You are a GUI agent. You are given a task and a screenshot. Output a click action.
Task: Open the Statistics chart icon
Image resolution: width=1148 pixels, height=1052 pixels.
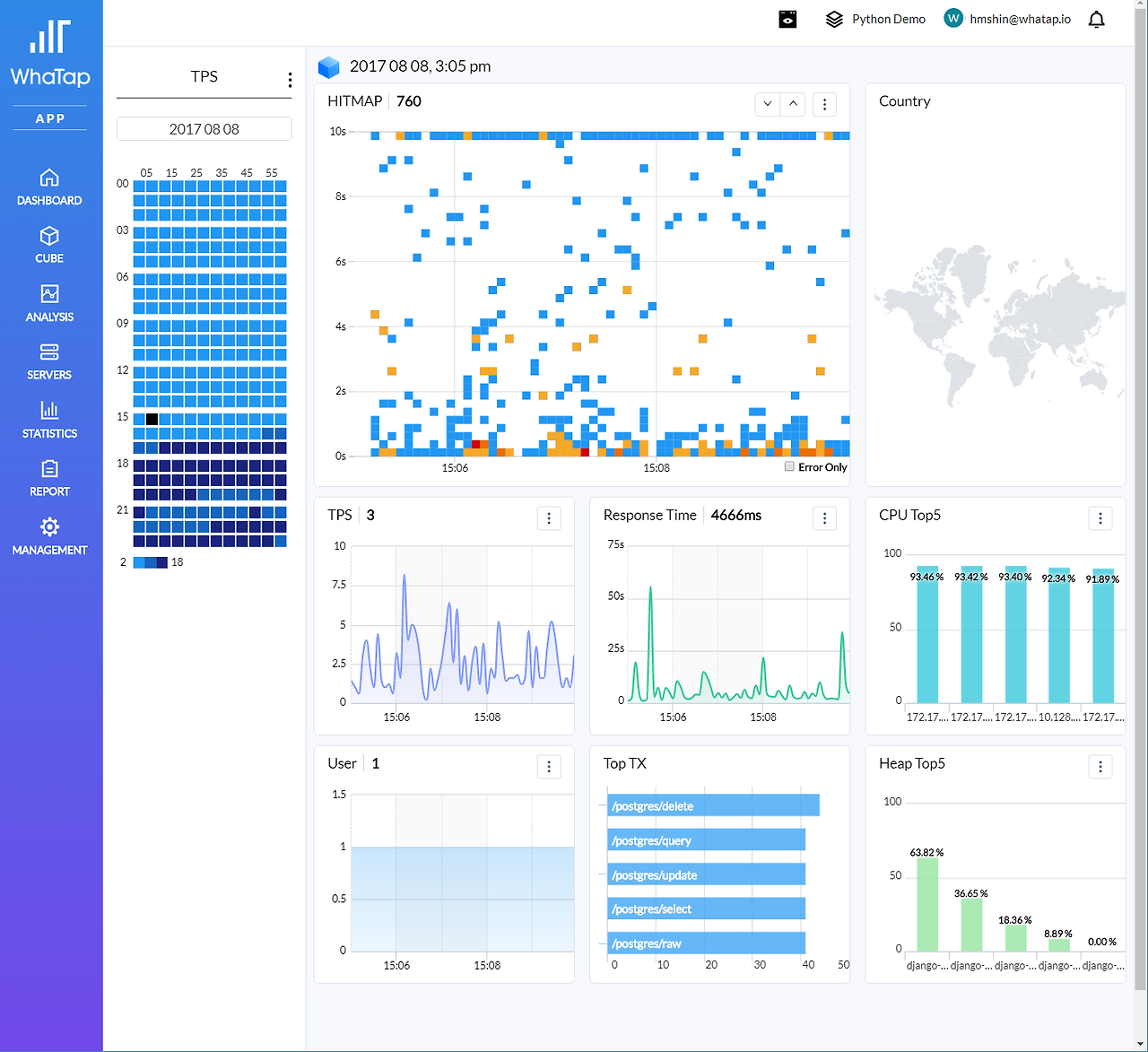click(x=49, y=410)
